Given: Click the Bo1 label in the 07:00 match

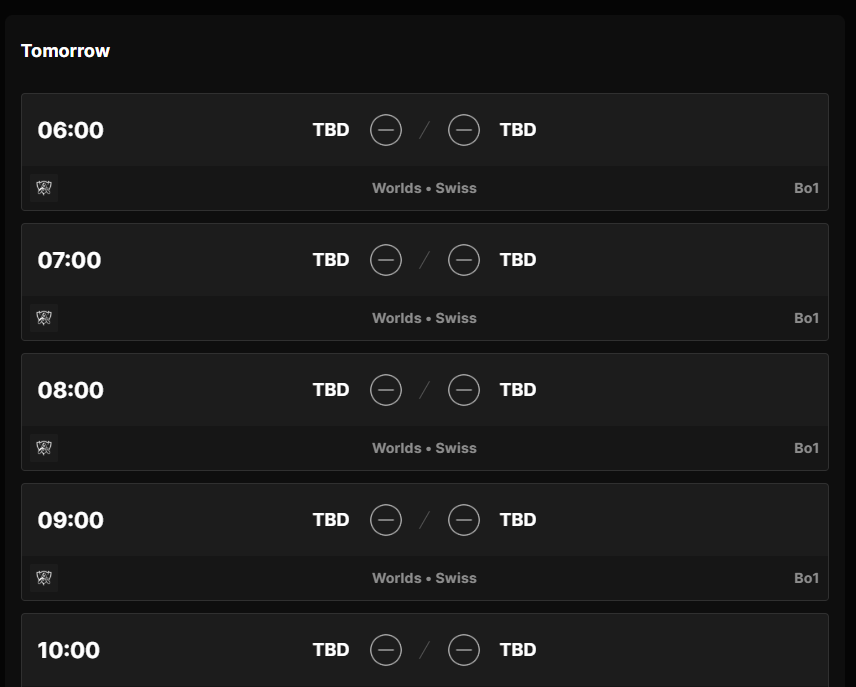Looking at the screenshot, I should point(806,318).
